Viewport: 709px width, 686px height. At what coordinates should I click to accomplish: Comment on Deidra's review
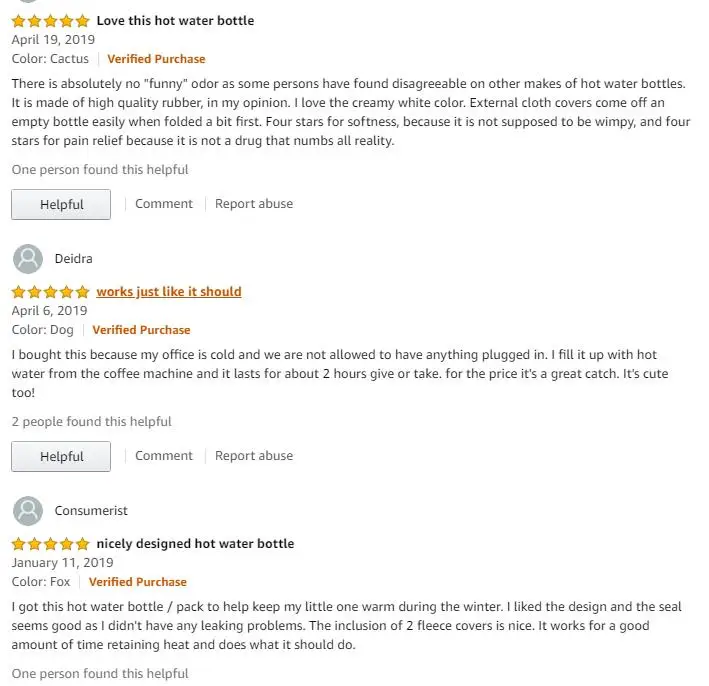click(x=164, y=456)
